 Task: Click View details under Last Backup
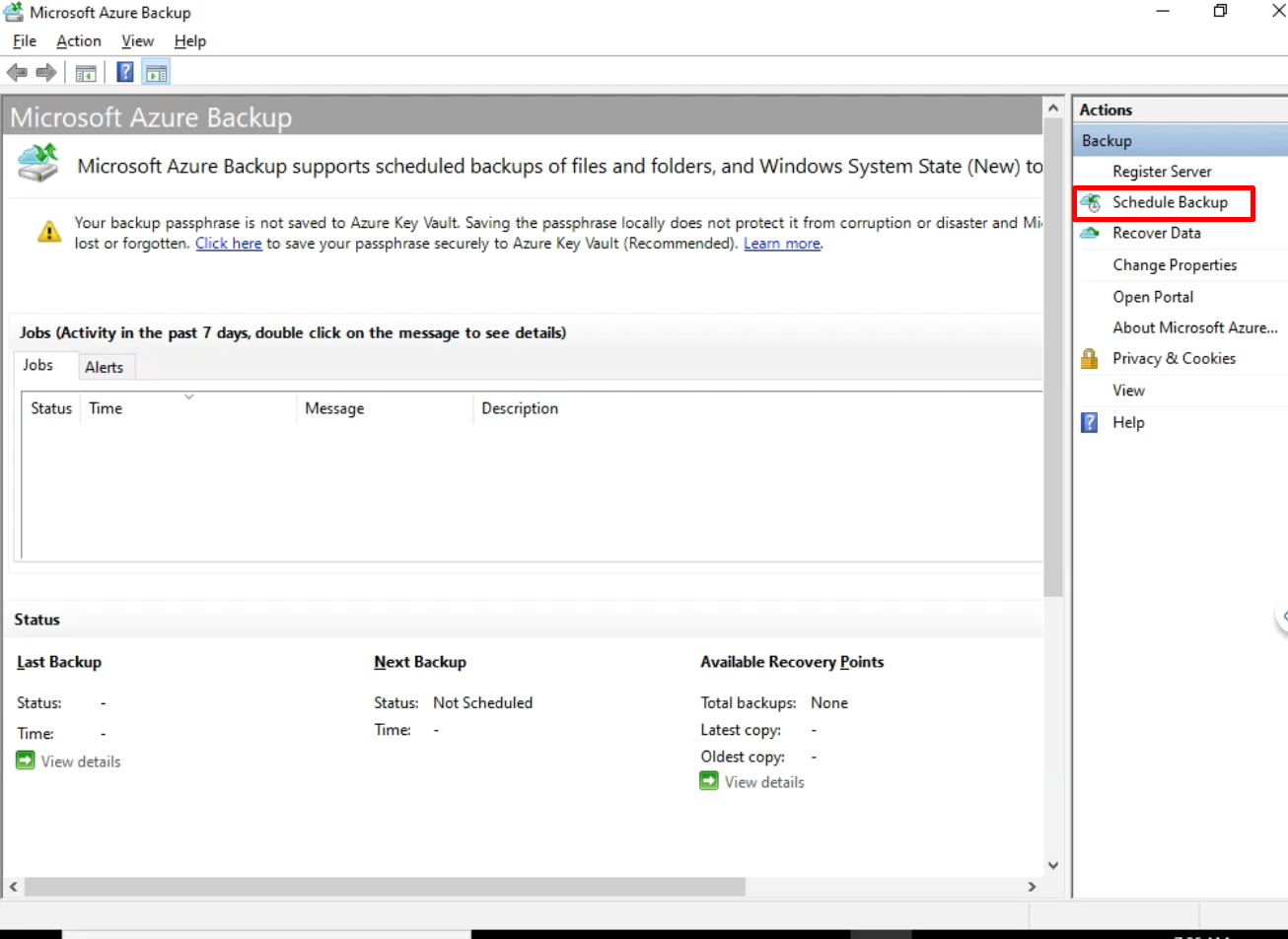click(x=81, y=761)
